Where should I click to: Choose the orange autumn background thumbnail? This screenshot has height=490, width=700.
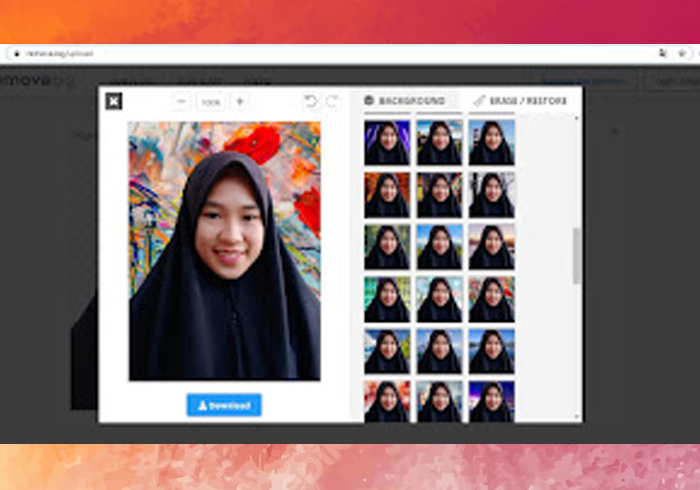387,195
